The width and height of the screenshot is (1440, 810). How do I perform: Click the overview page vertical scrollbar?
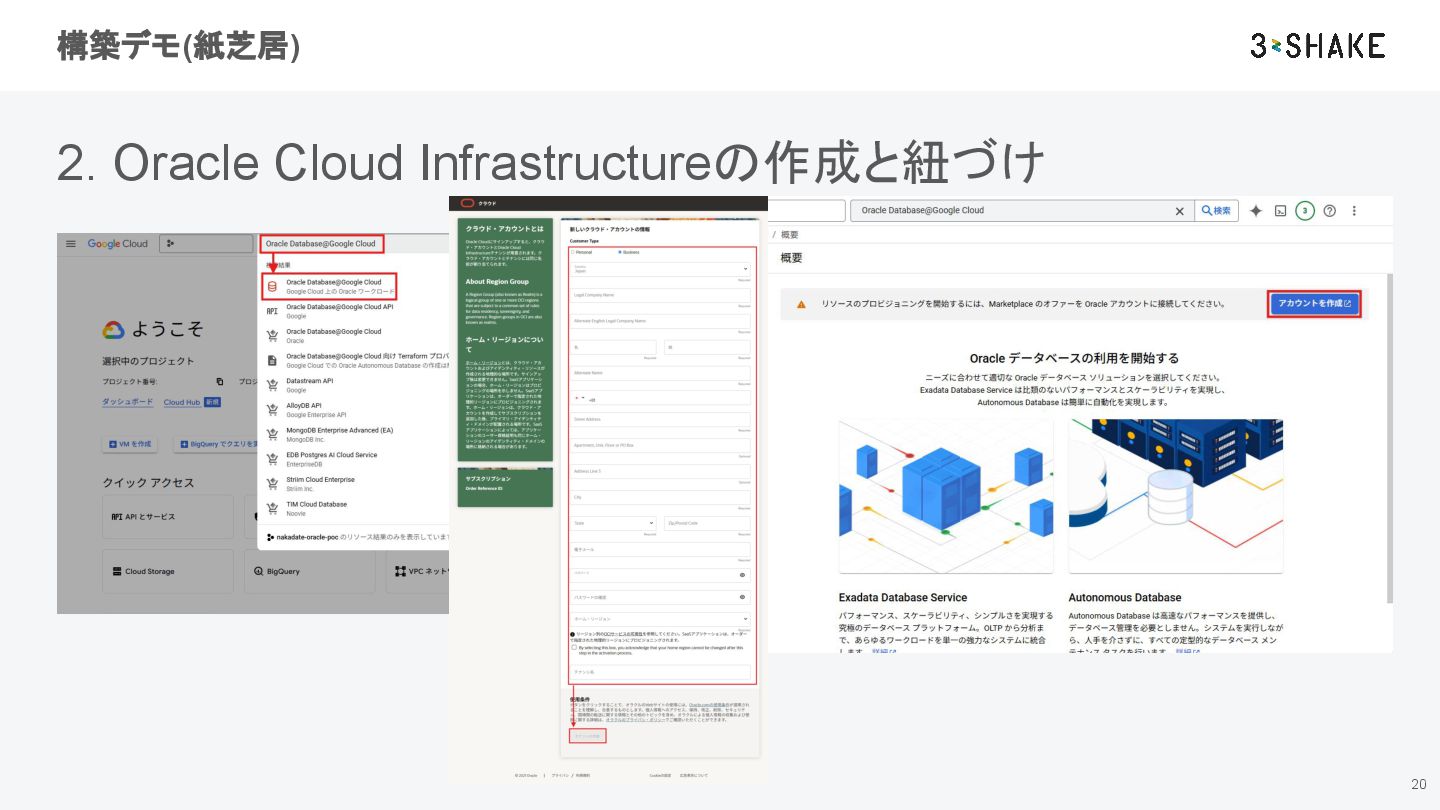click(x=1388, y=438)
